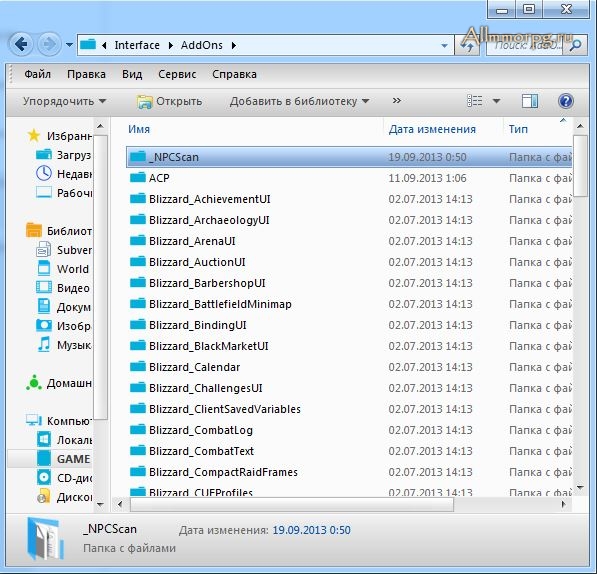
Task: Open Документы library in sidebar
Action: coord(64,307)
